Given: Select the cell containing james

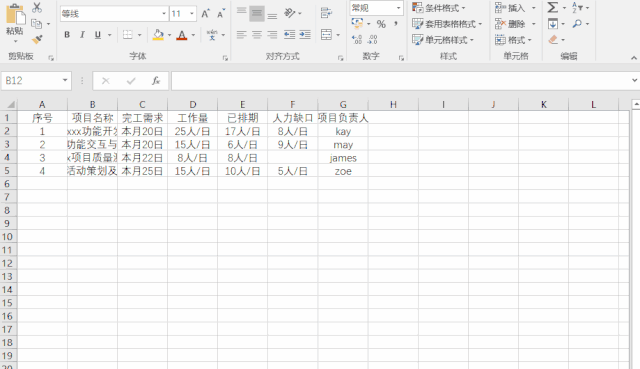Looking at the screenshot, I should pyautogui.click(x=343, y=158).
